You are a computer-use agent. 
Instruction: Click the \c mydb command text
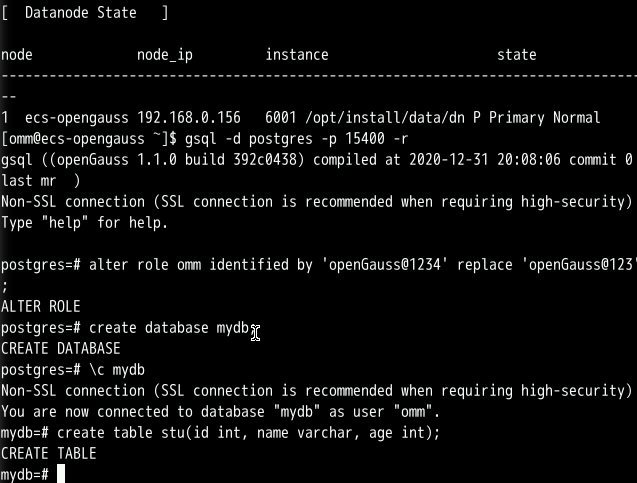pyautogui.click(x=117, y=370)
